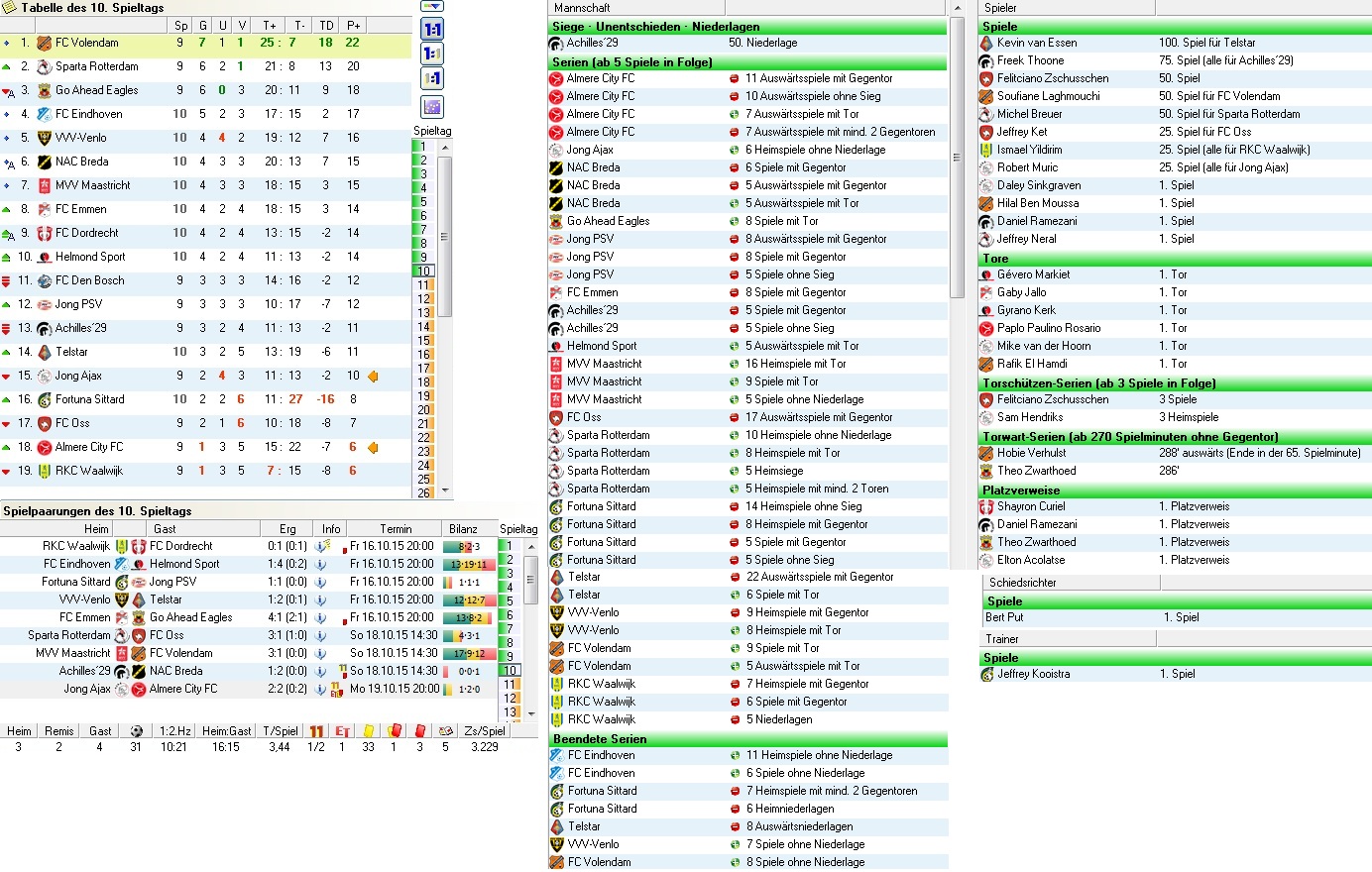Open the info icon for Jong Ajax vs Almere City FC
Screen dimensions: 1372x872
(322, 689)
